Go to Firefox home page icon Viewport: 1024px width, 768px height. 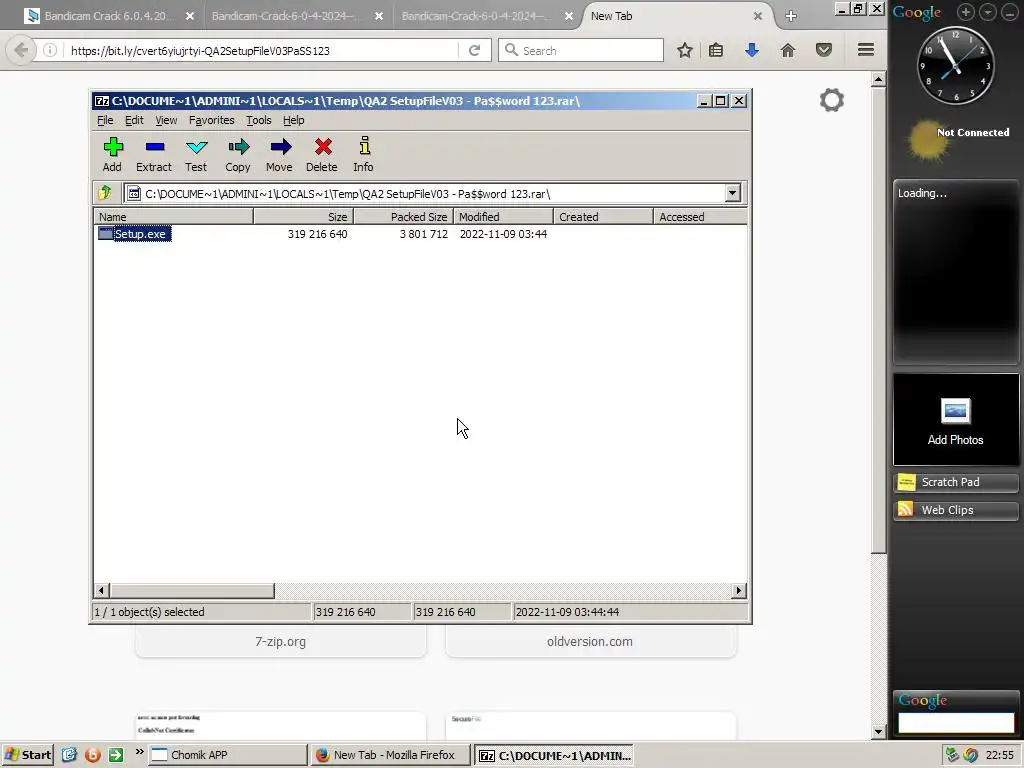(788, 50)
